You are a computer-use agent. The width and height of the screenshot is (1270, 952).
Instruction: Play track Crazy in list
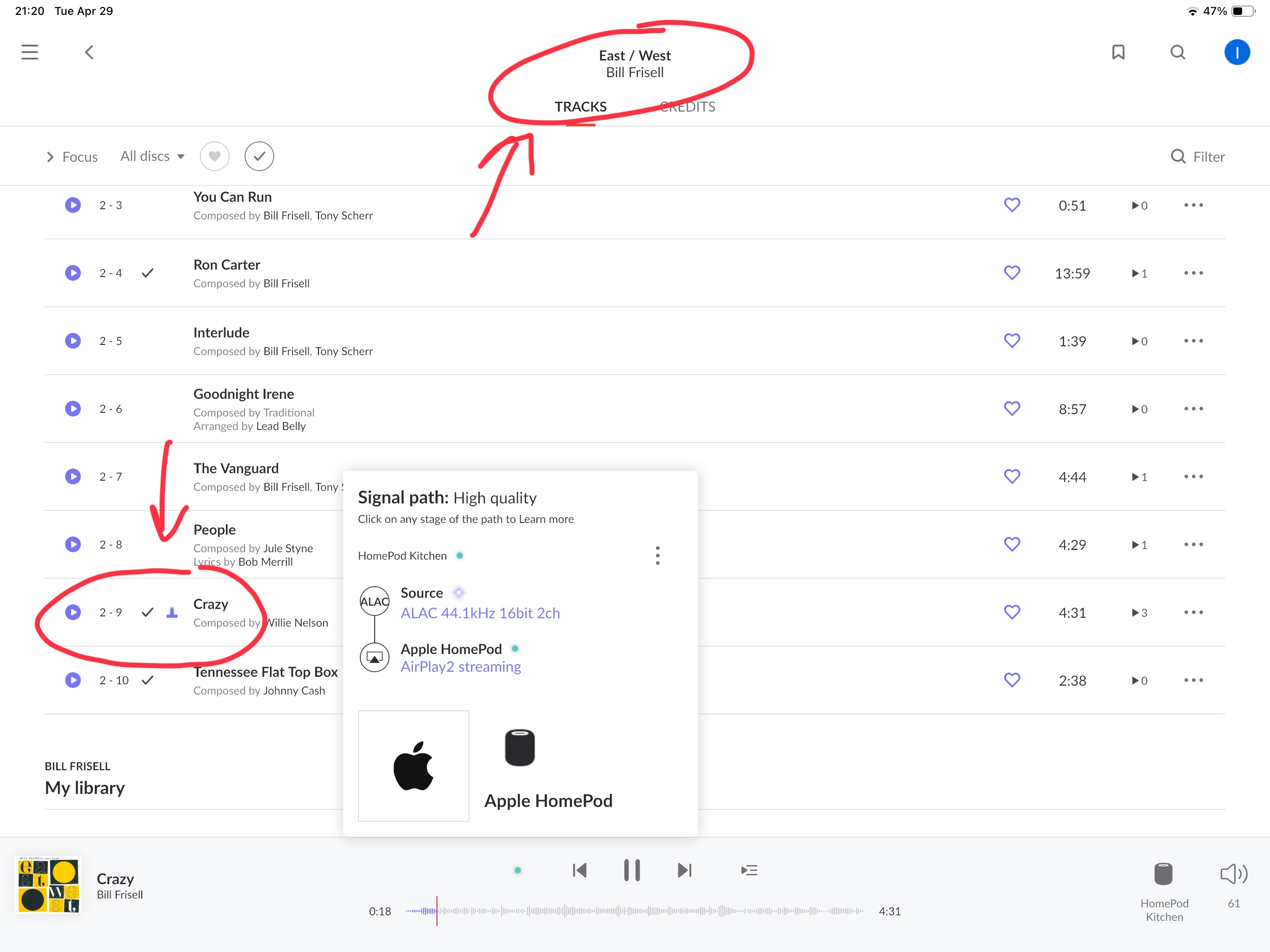click(73, 612)
